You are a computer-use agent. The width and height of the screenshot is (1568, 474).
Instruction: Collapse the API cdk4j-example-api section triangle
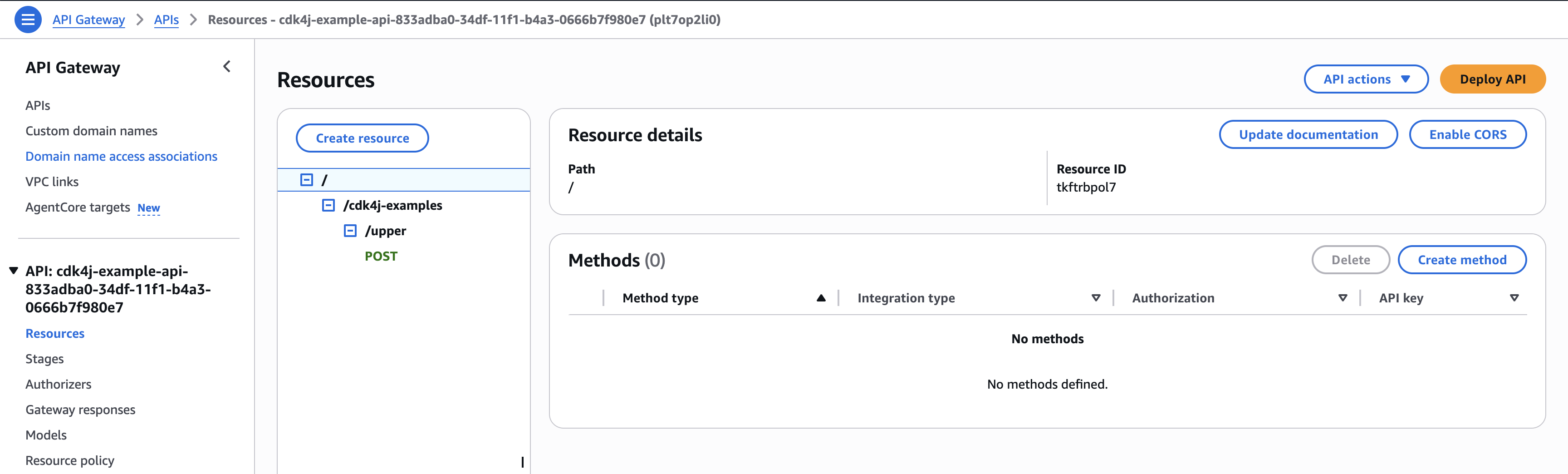14,271
